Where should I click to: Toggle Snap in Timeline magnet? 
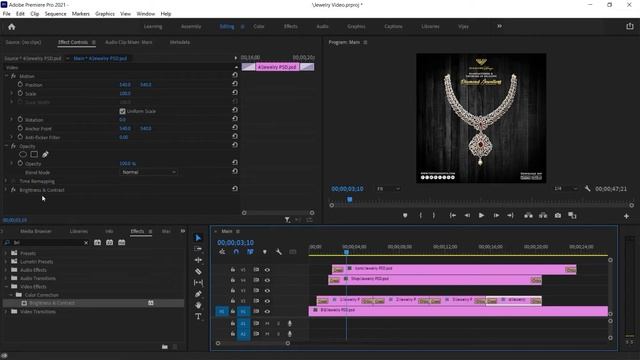tap(236, 252)
